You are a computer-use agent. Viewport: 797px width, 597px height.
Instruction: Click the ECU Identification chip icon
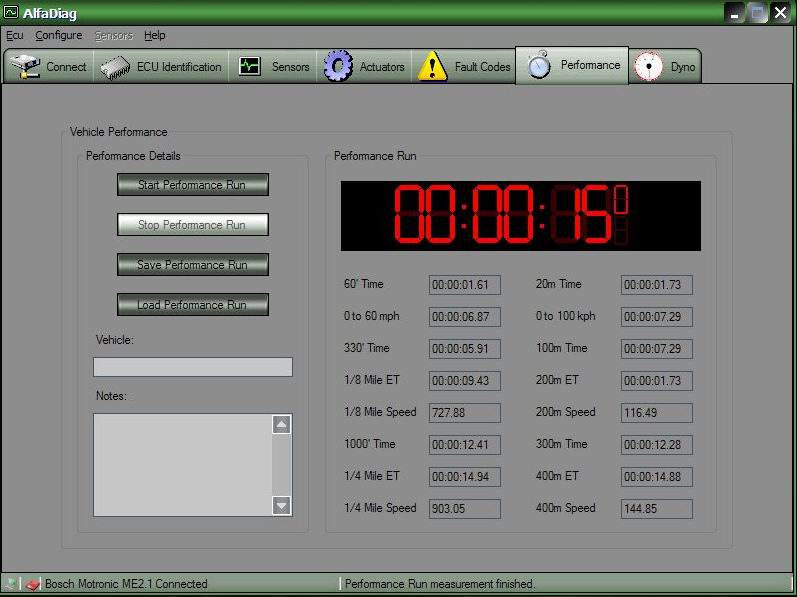[115, 67]
